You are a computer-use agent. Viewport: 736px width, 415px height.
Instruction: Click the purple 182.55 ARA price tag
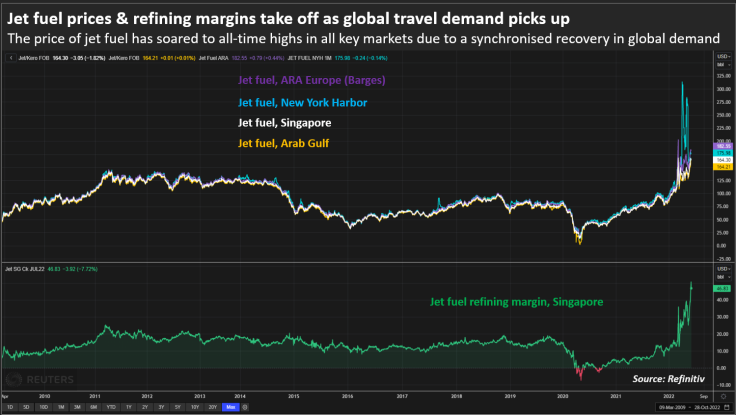click(723, 146)
